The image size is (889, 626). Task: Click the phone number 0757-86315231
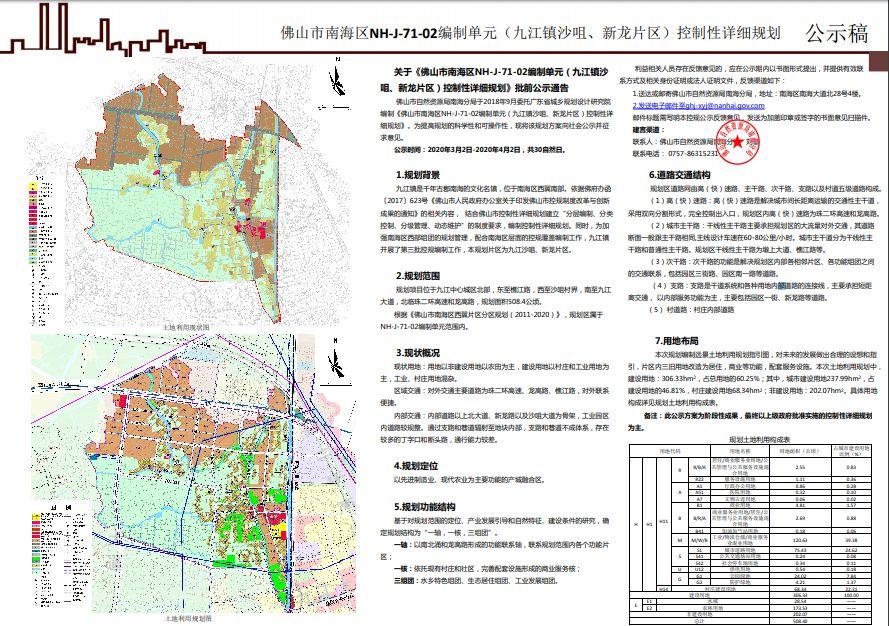[693, 154]
